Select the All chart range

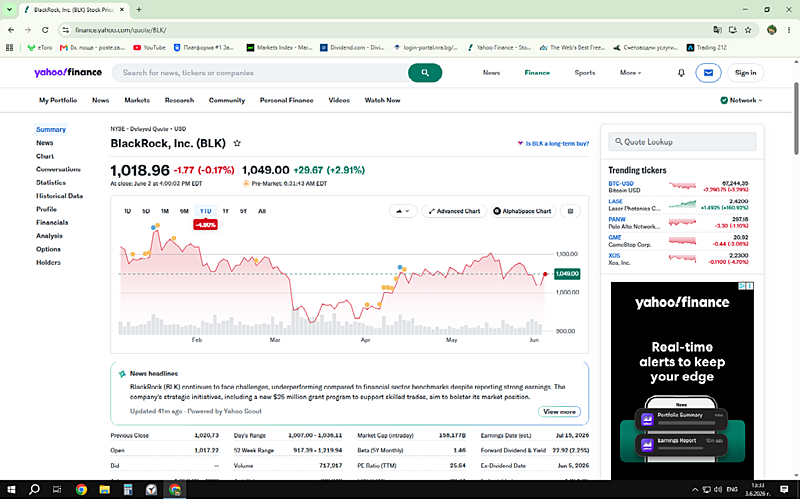[x=262, y=211]
